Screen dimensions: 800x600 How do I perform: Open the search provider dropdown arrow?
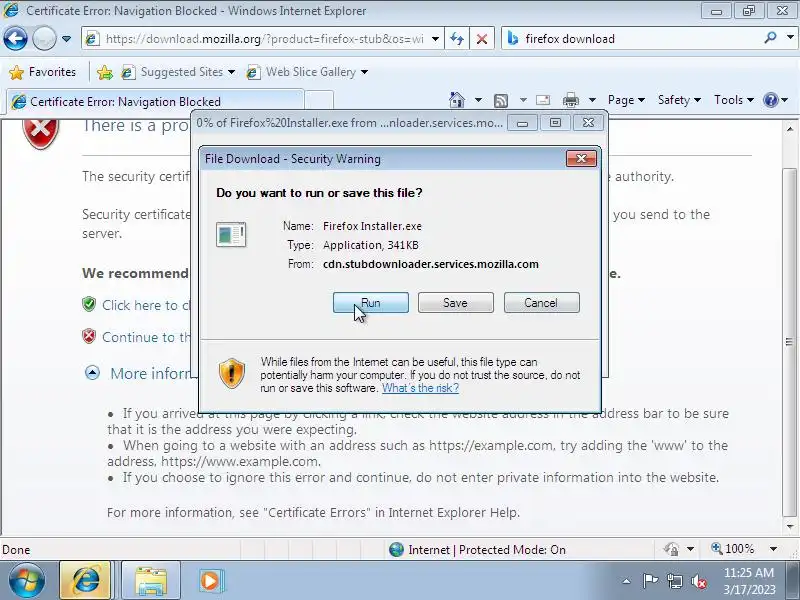[x=790, y=38]
